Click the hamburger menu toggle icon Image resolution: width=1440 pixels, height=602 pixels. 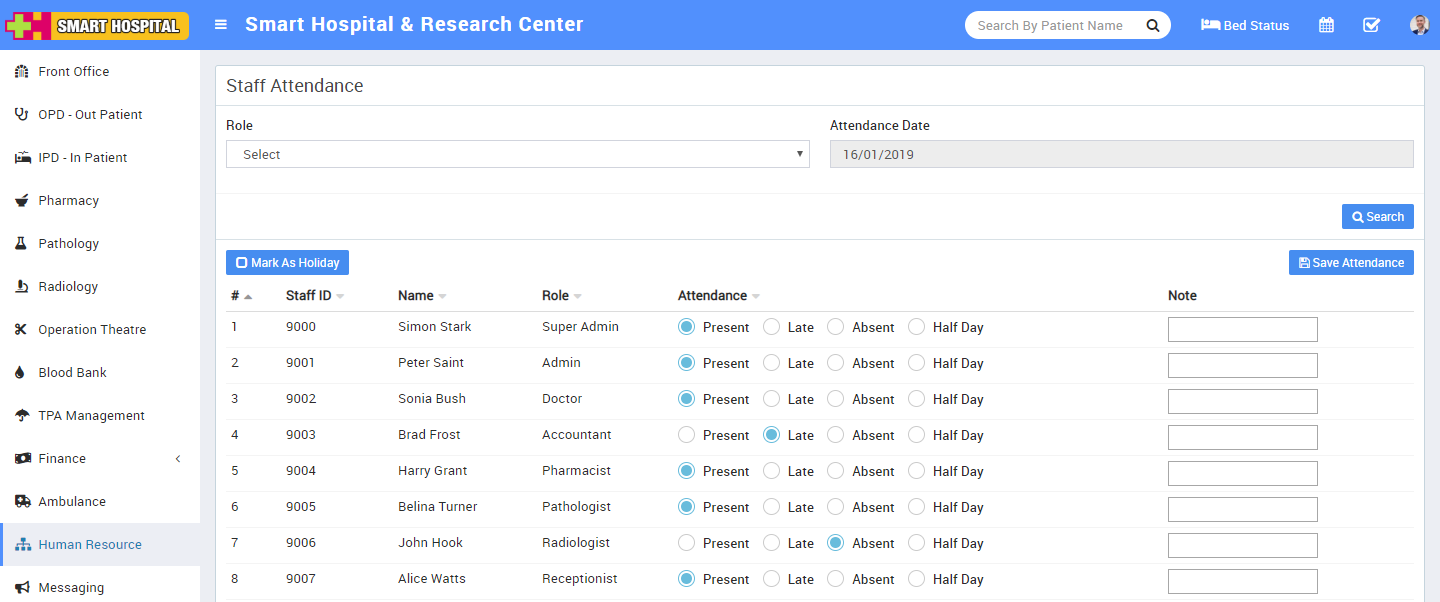(221, 25)
